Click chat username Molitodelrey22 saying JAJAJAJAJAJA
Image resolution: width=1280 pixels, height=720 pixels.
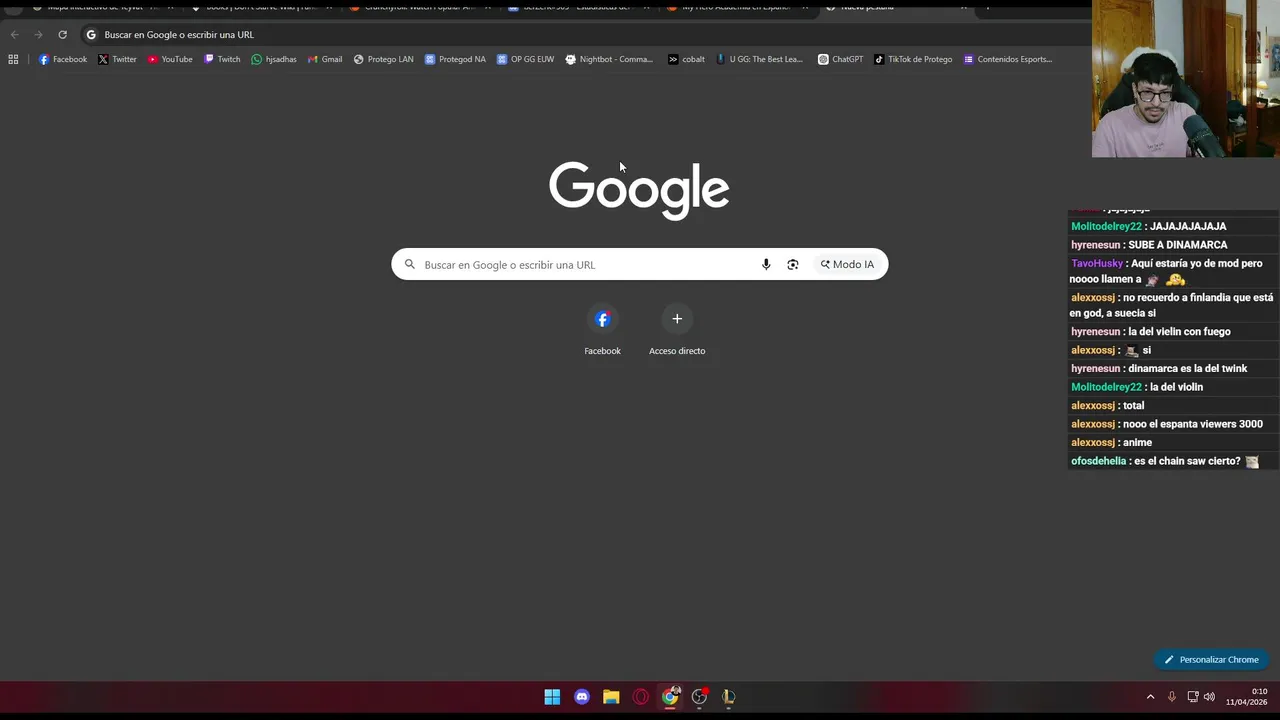1106,226
